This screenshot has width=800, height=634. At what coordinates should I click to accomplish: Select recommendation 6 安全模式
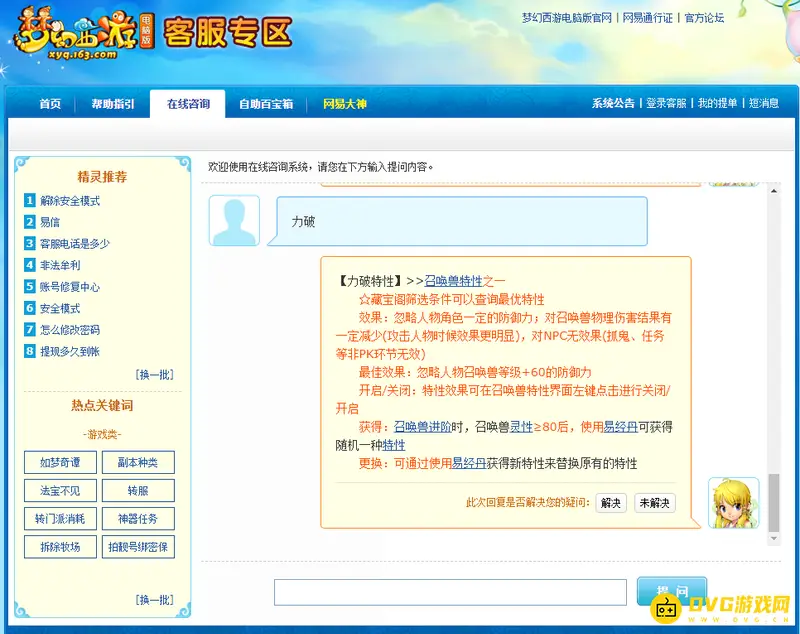click(x=60, y=308)
